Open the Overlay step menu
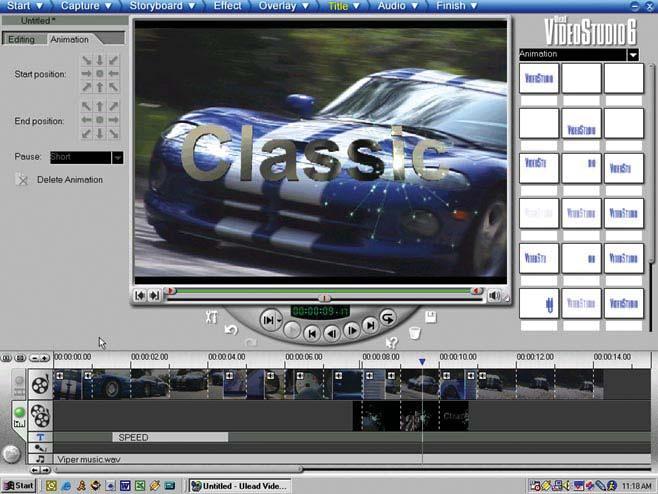The width and height of the screenshot is (658, 494). 283,6
